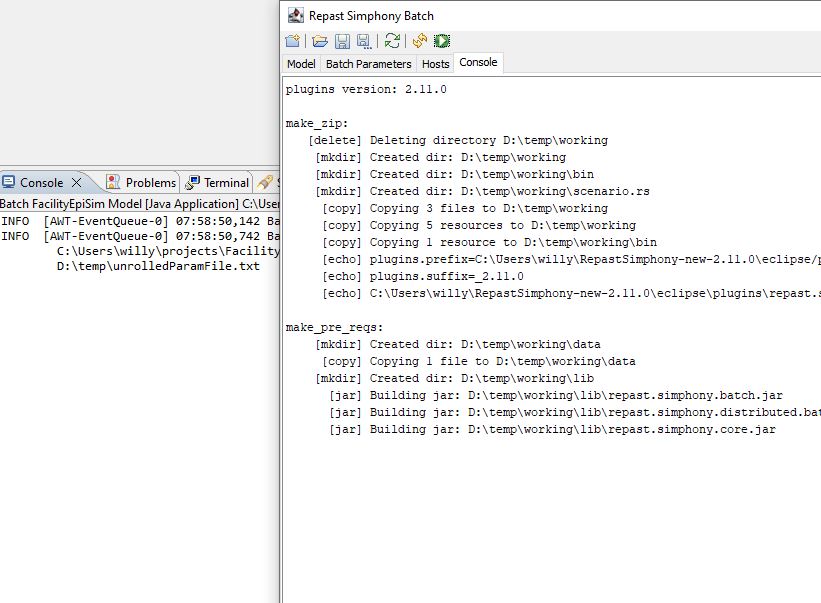
Task: Close the Eclipse Console view
Action: [76, 183]
